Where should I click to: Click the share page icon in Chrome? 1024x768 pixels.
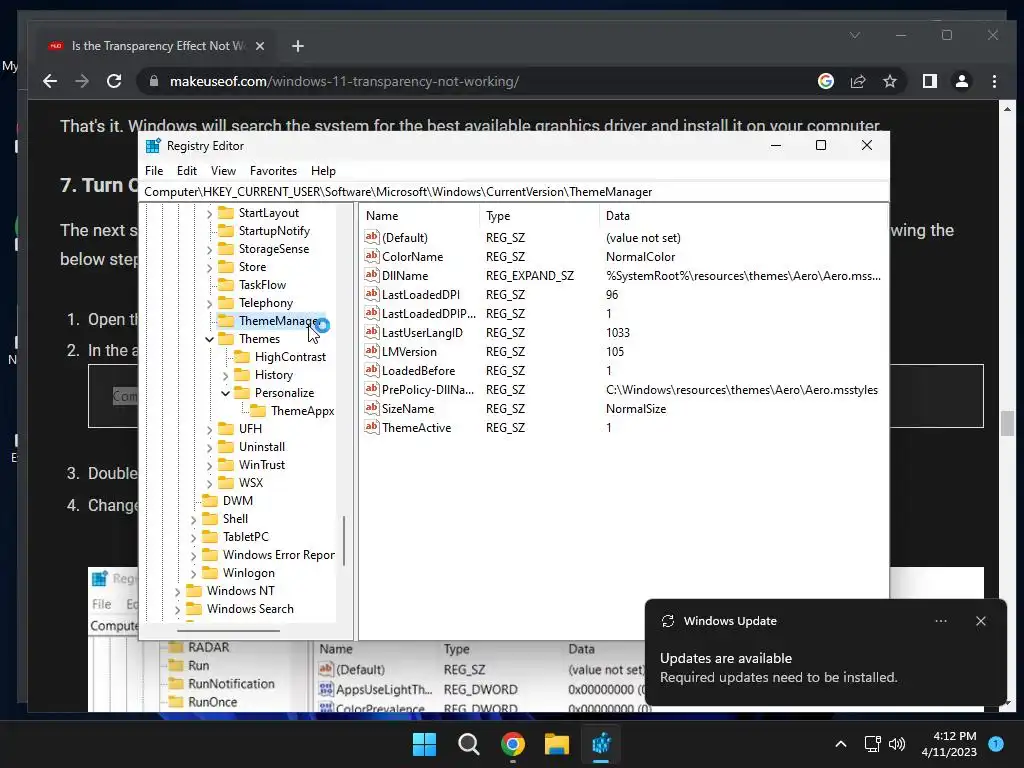point(858,81)
